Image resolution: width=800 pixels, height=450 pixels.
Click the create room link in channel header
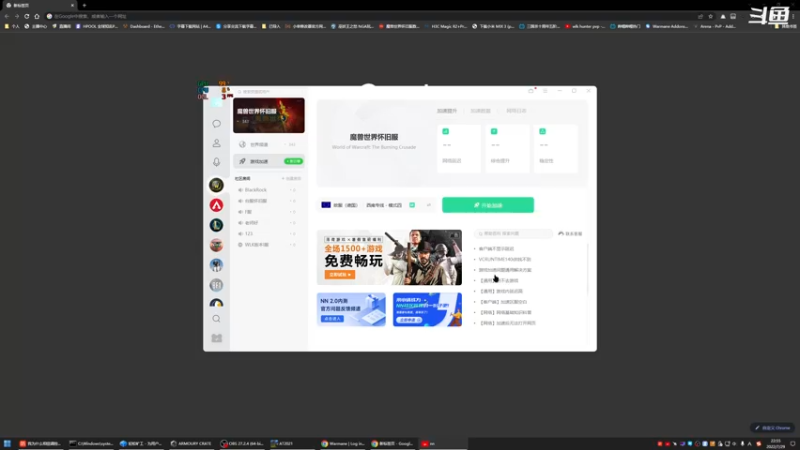pyautogui.click(x=292, y=179)
